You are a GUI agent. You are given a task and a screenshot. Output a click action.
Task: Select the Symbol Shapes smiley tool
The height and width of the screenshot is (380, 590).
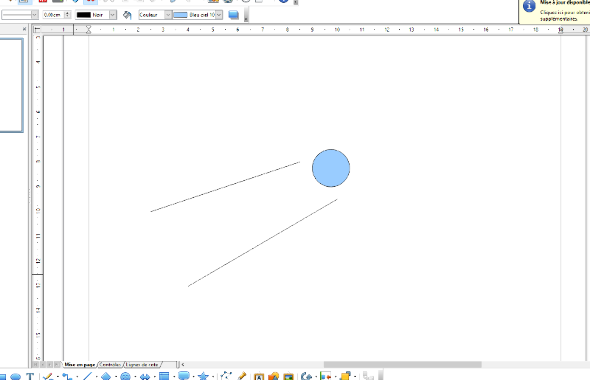point(126,376)
